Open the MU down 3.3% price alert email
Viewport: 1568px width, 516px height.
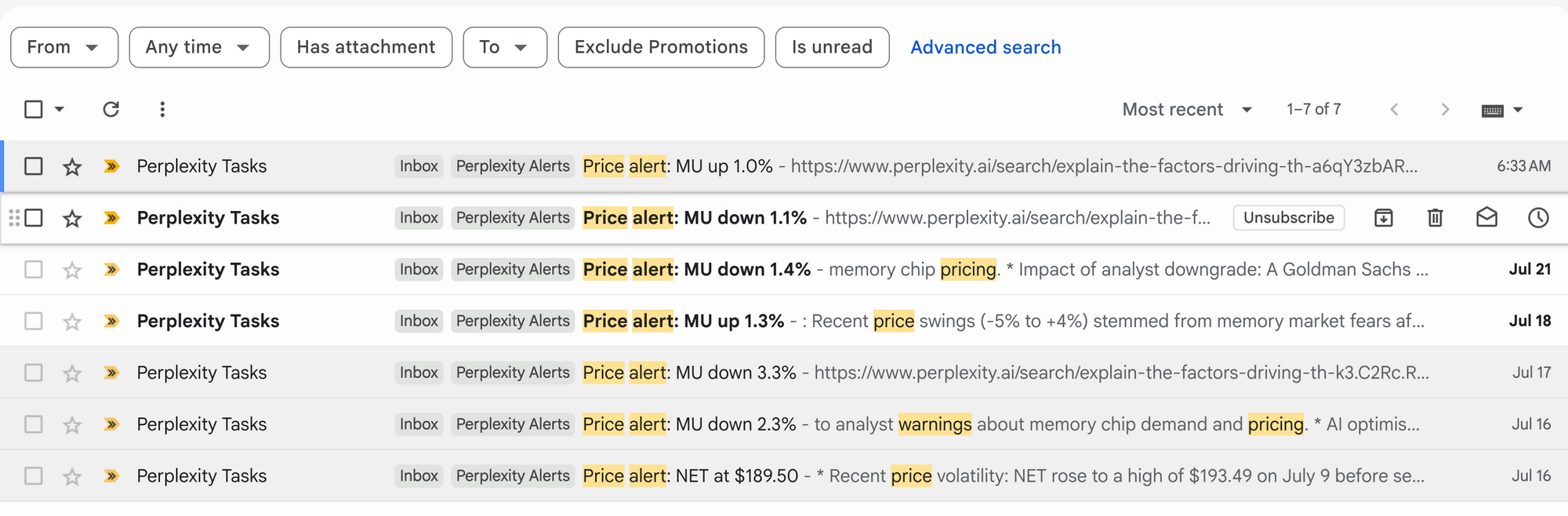click(784, 372)
